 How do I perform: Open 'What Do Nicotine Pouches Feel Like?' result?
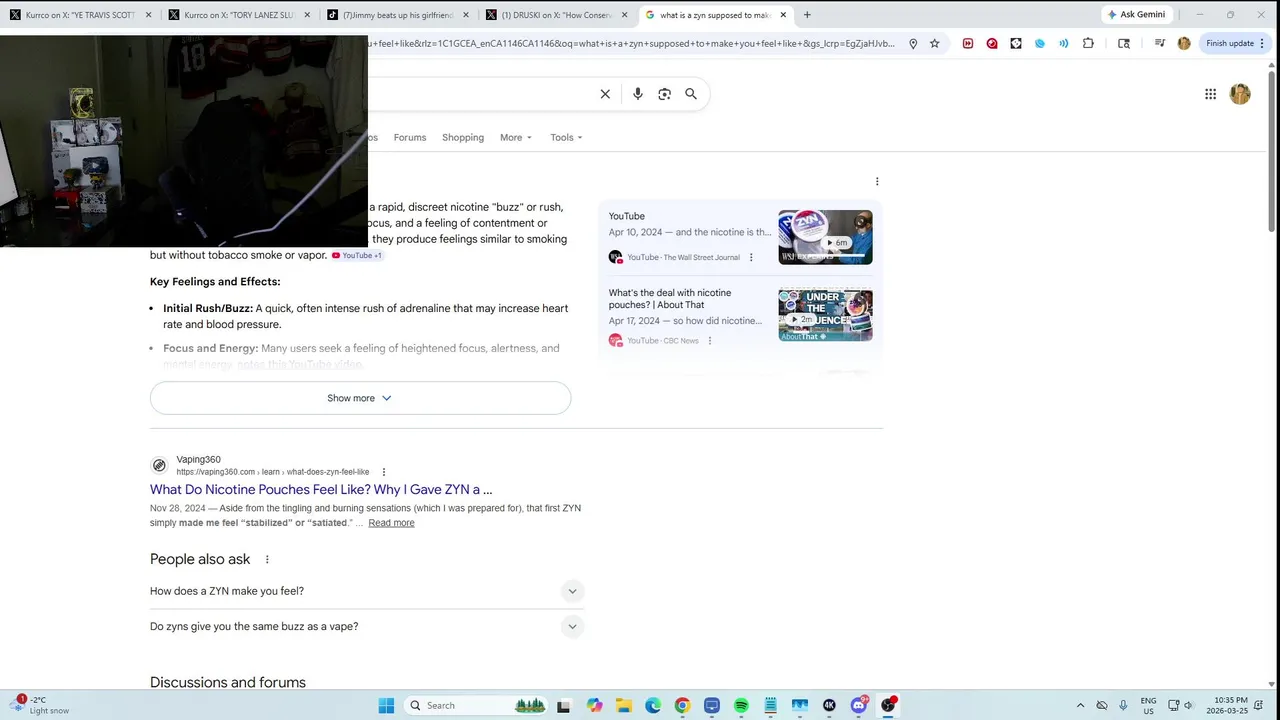321,490
